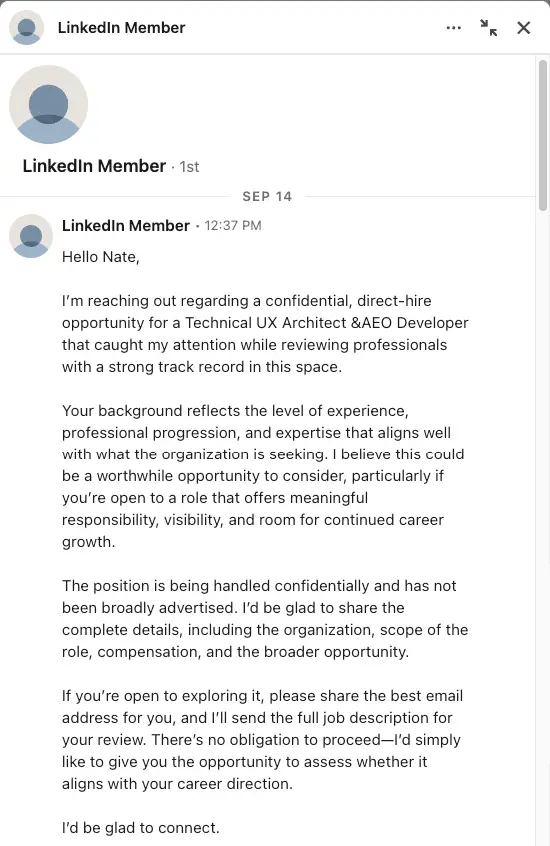This screenshot has width=550, height=846.
Task: Click the paragraph mentioning Technical UX Architect
Action: pos(265,333)
